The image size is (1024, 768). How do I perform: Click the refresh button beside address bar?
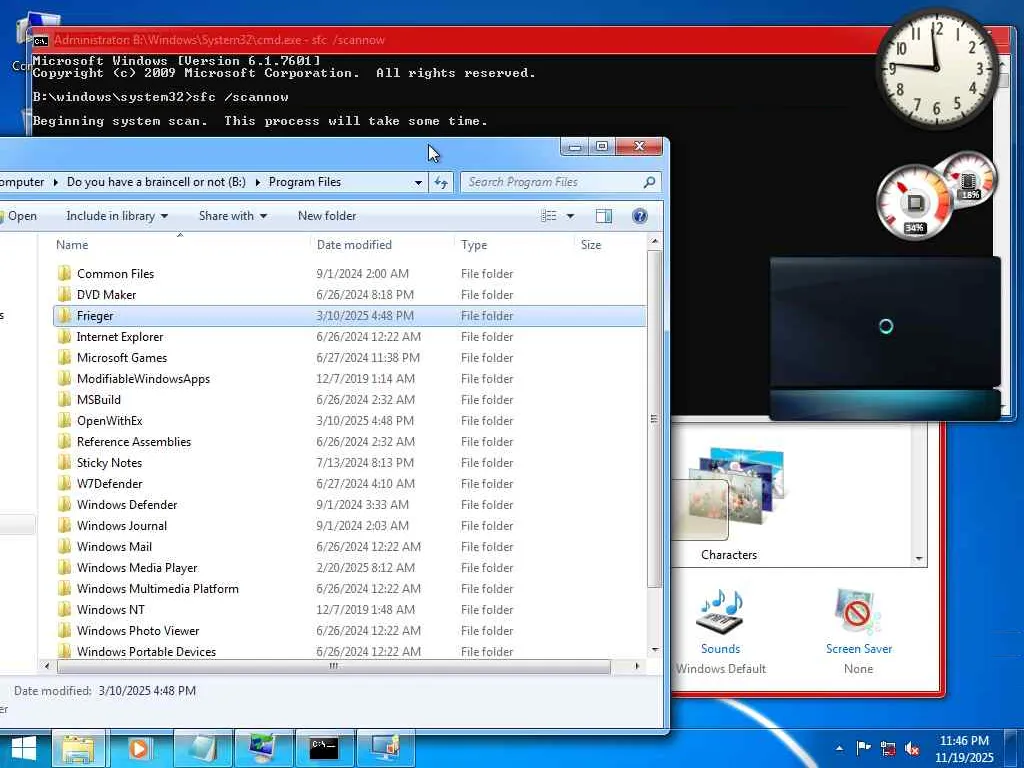441,182
